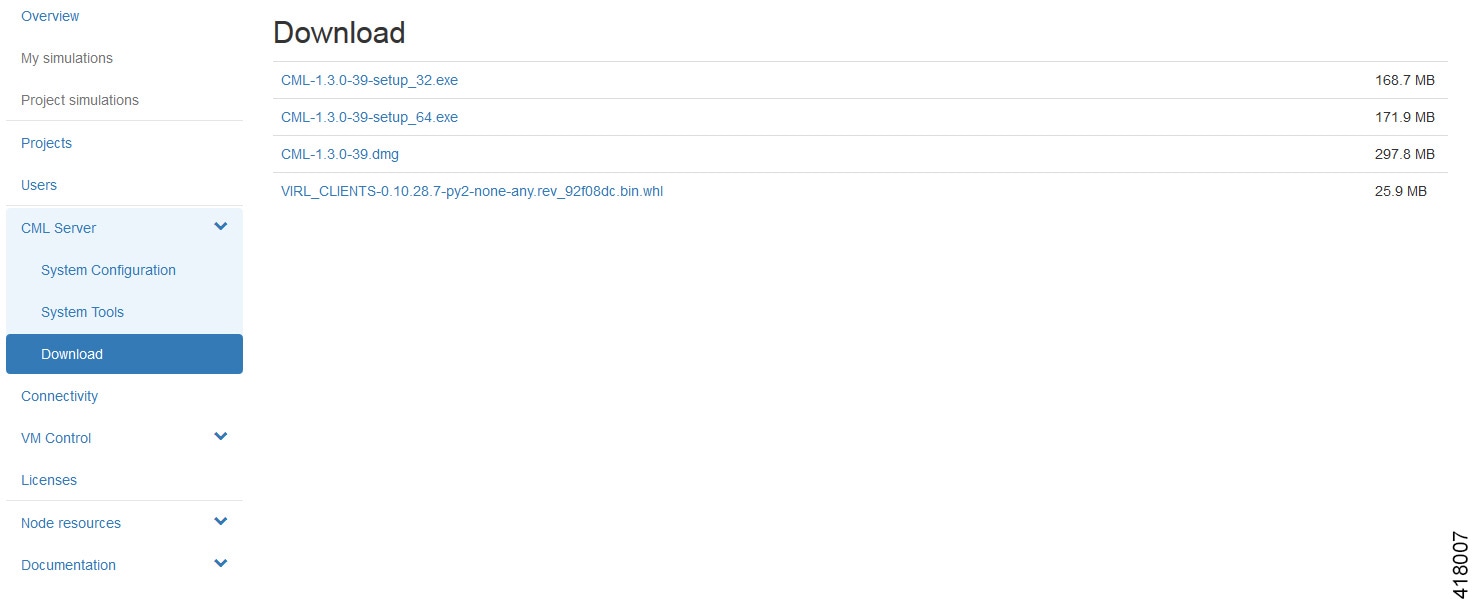The image size is (1473, 604).
Task: Expand the Node resources chevron
Action: click(x=221, y=522)
